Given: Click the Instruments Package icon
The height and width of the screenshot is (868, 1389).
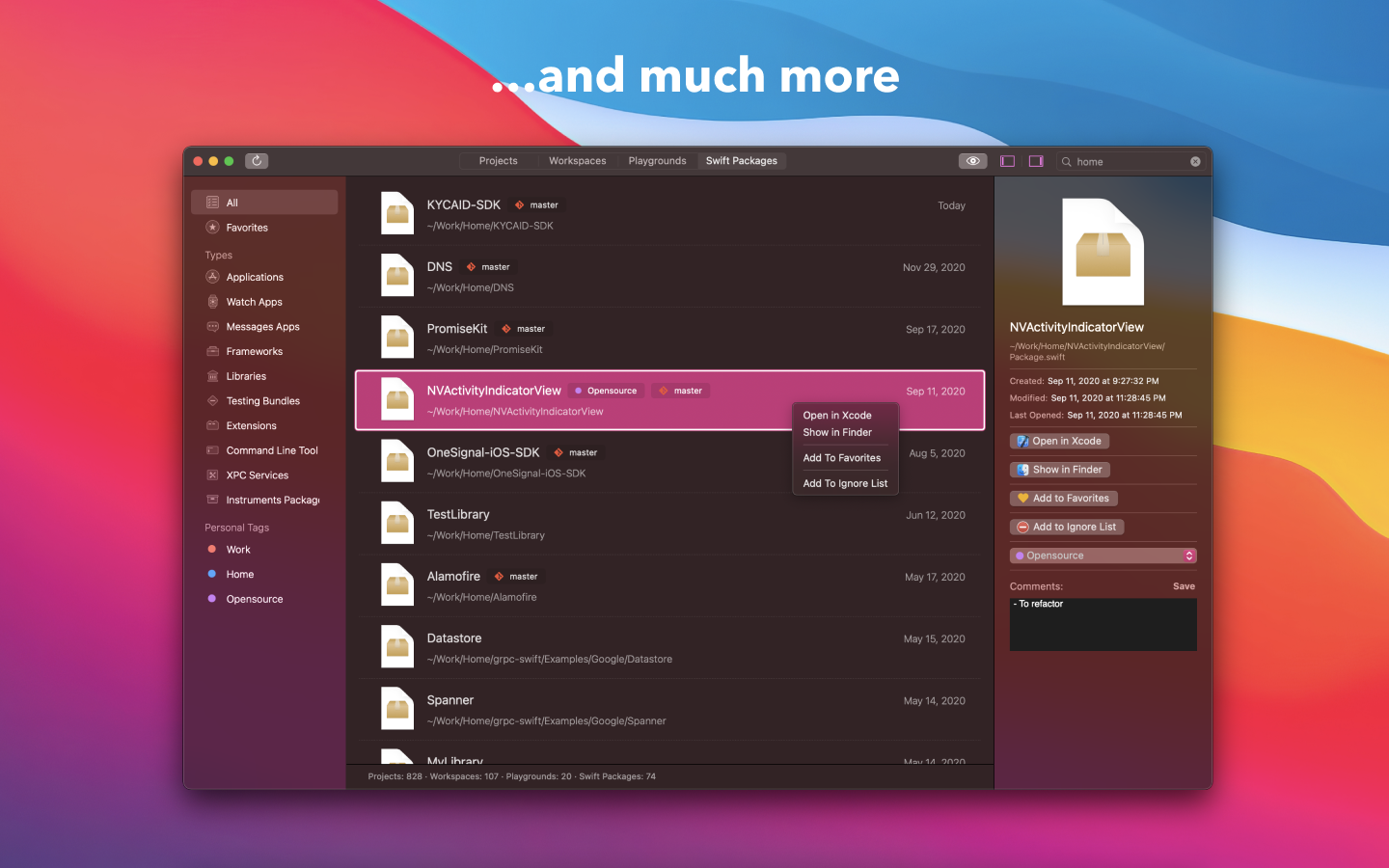Looking at the screenshot, I should pyautogui.click(x=213, y=500).
